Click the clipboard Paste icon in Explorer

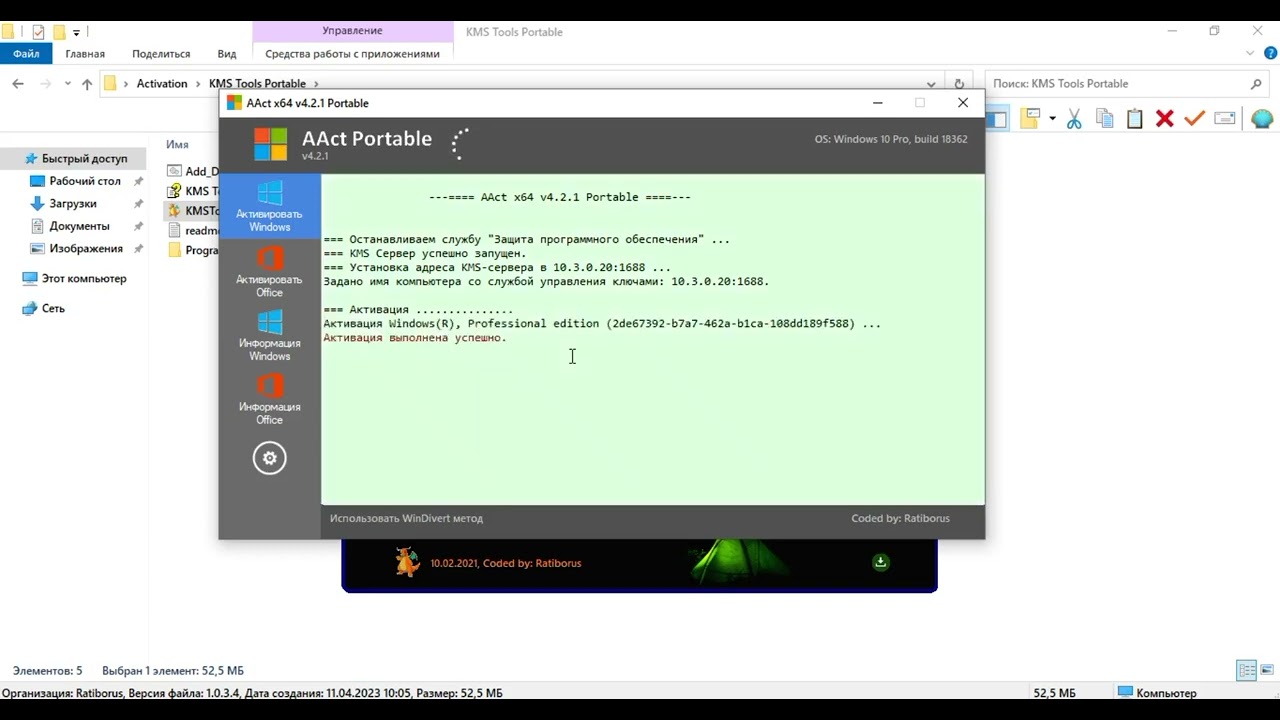pos(1134,119)
